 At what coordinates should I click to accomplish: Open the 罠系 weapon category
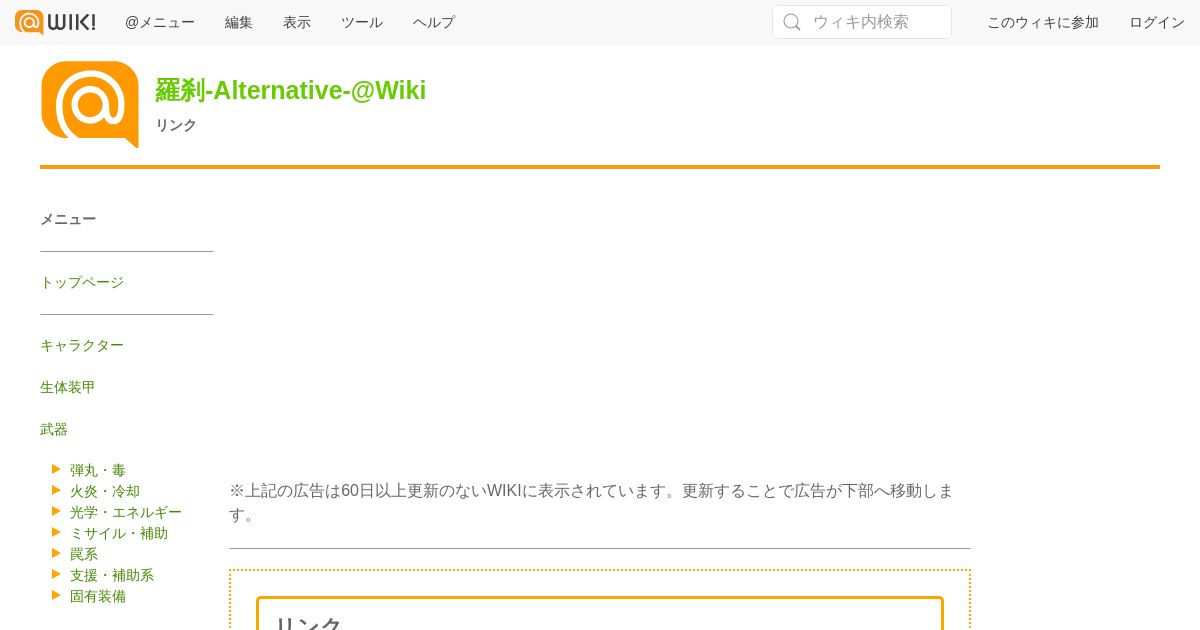coord(84,554)
